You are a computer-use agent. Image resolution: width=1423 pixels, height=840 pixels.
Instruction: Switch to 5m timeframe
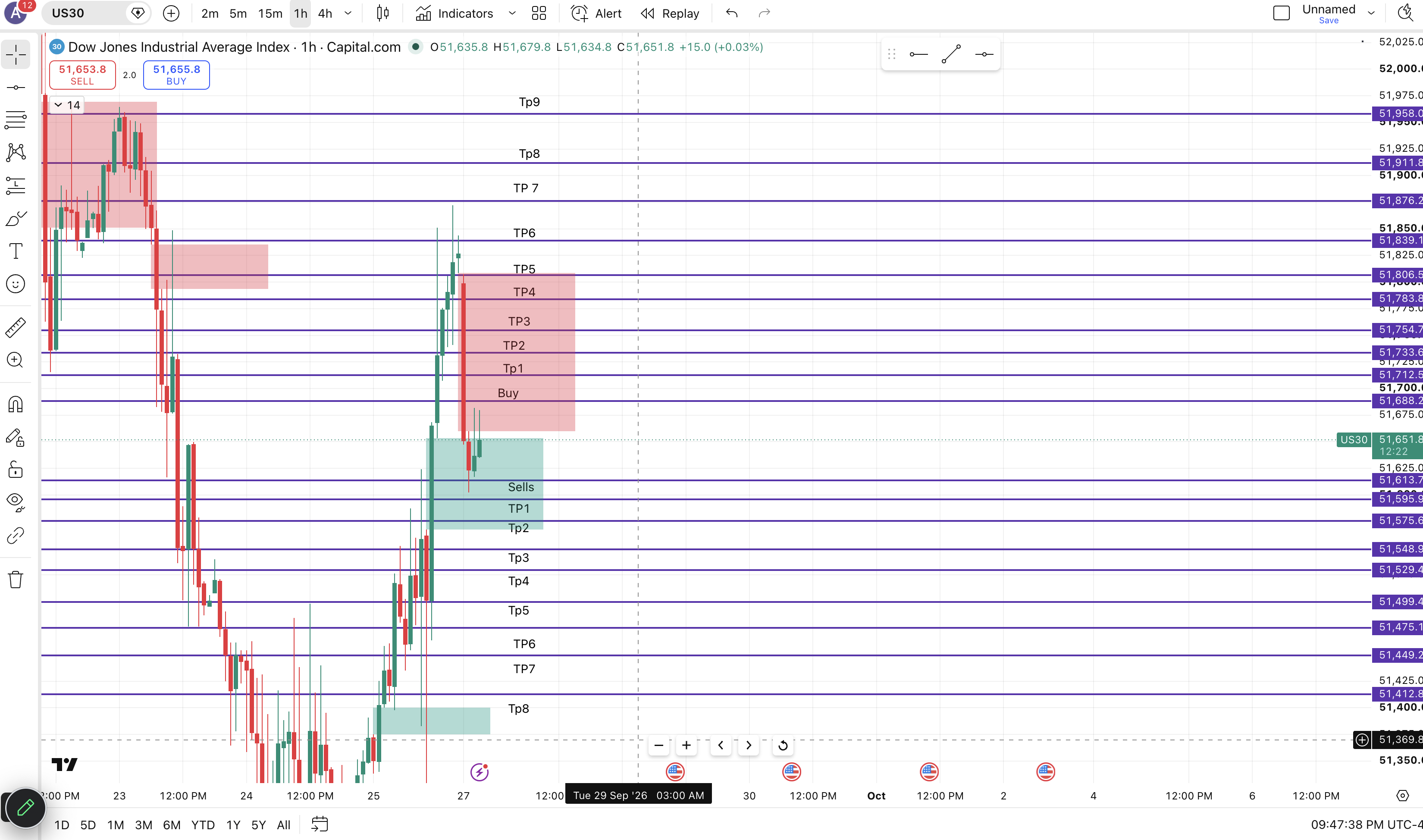pyautogui.click(x=238, y=14)
